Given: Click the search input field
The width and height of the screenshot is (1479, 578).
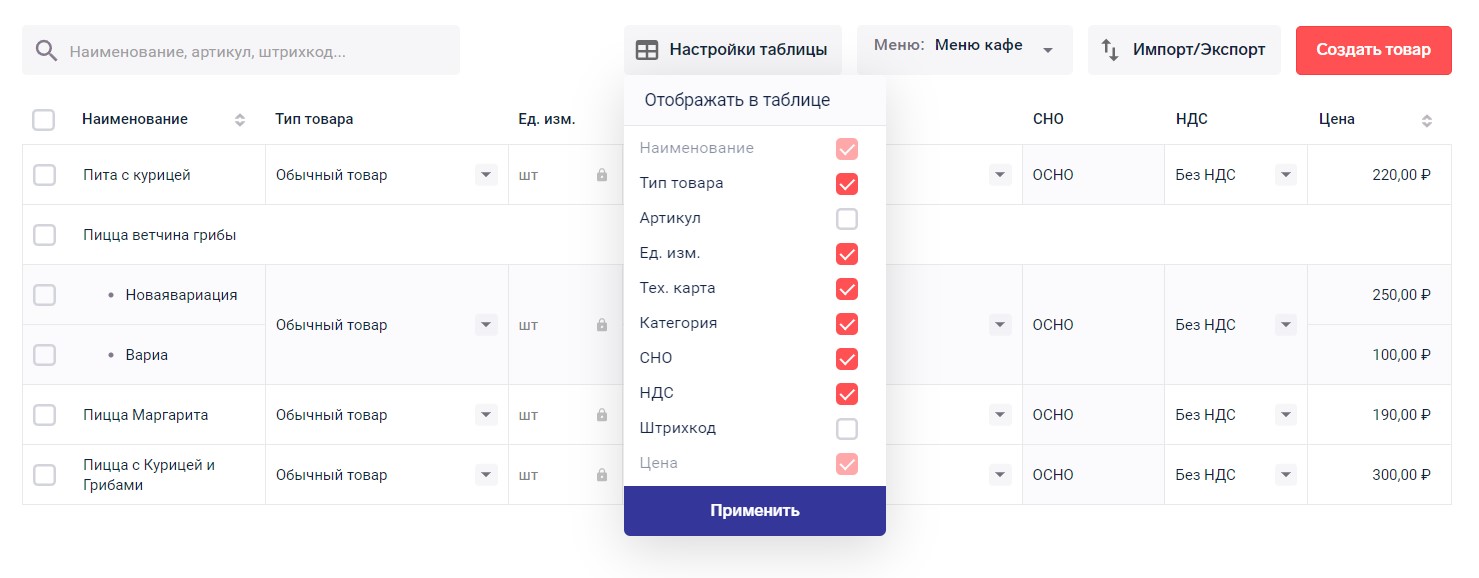Looking at the screenshot, I should pyautogui.click(x=241, y=50).
